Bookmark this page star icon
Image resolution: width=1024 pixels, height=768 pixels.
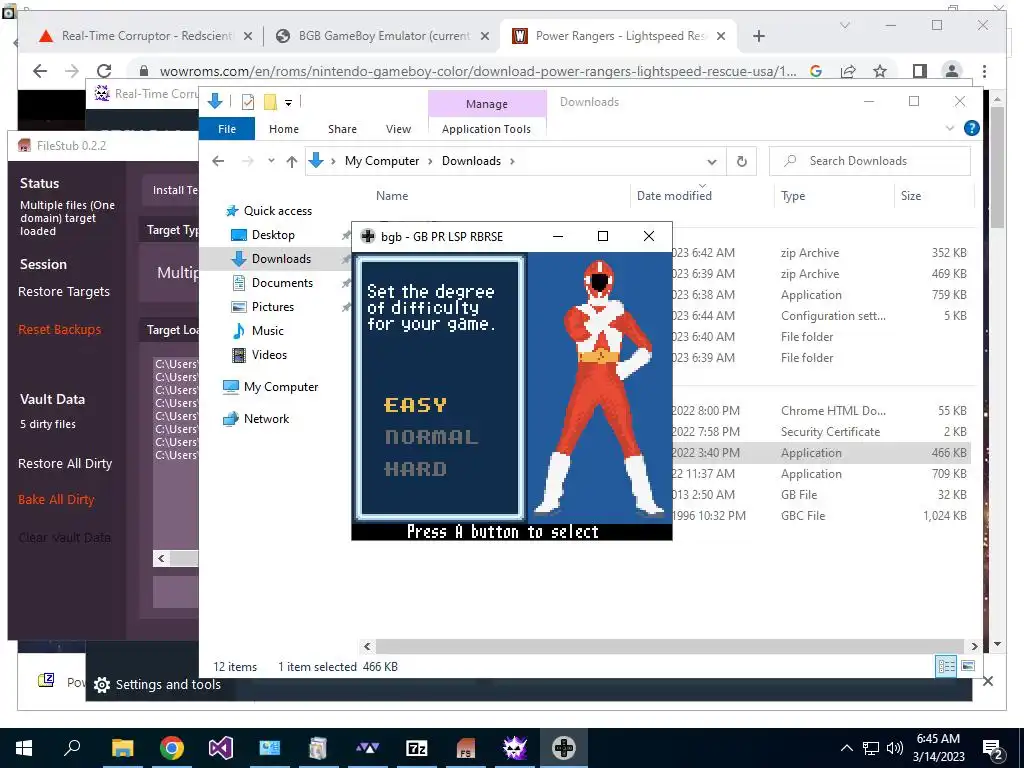(x=880, y=71)
